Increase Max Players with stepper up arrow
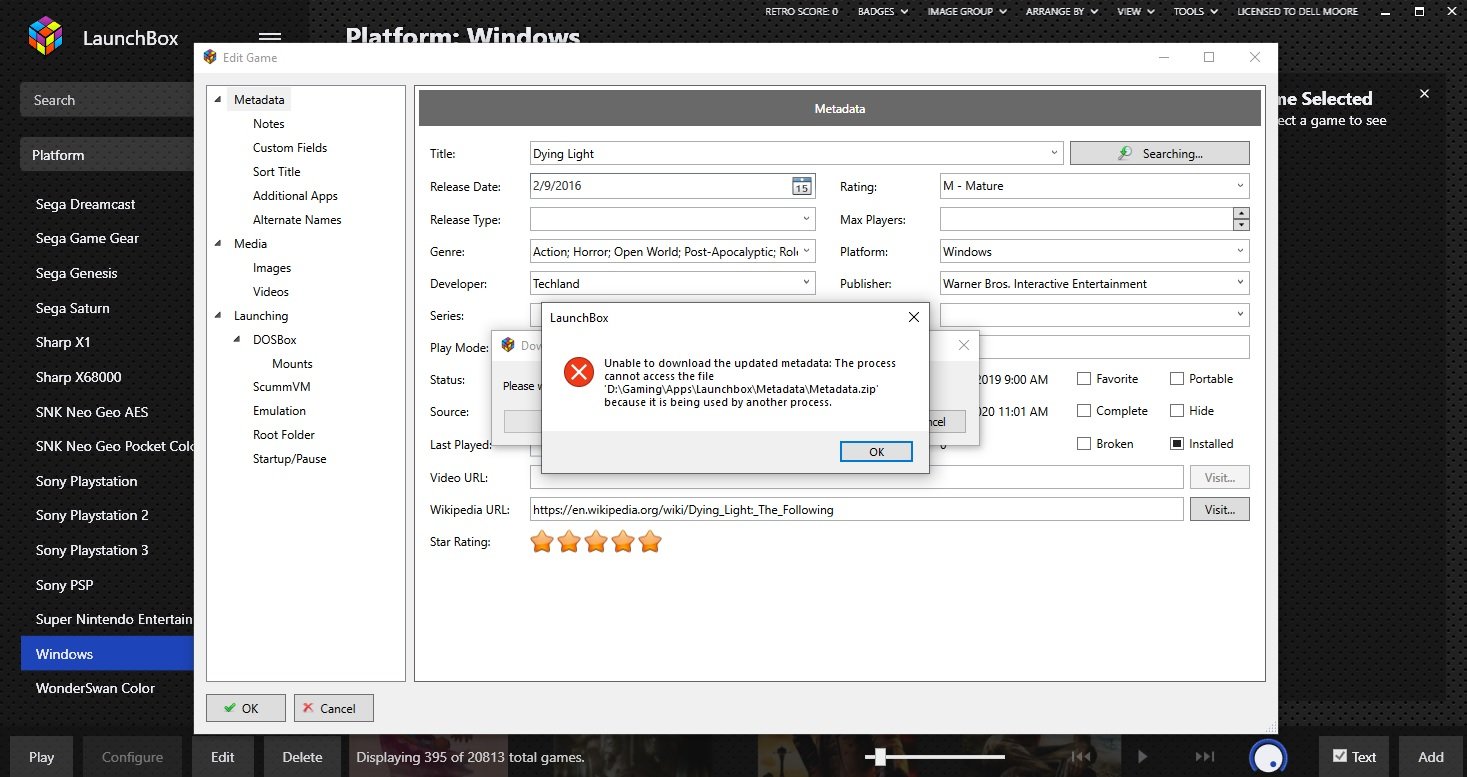Image resolution: width=1467 pixels, height=777 pixels. tap(1241, 213)
